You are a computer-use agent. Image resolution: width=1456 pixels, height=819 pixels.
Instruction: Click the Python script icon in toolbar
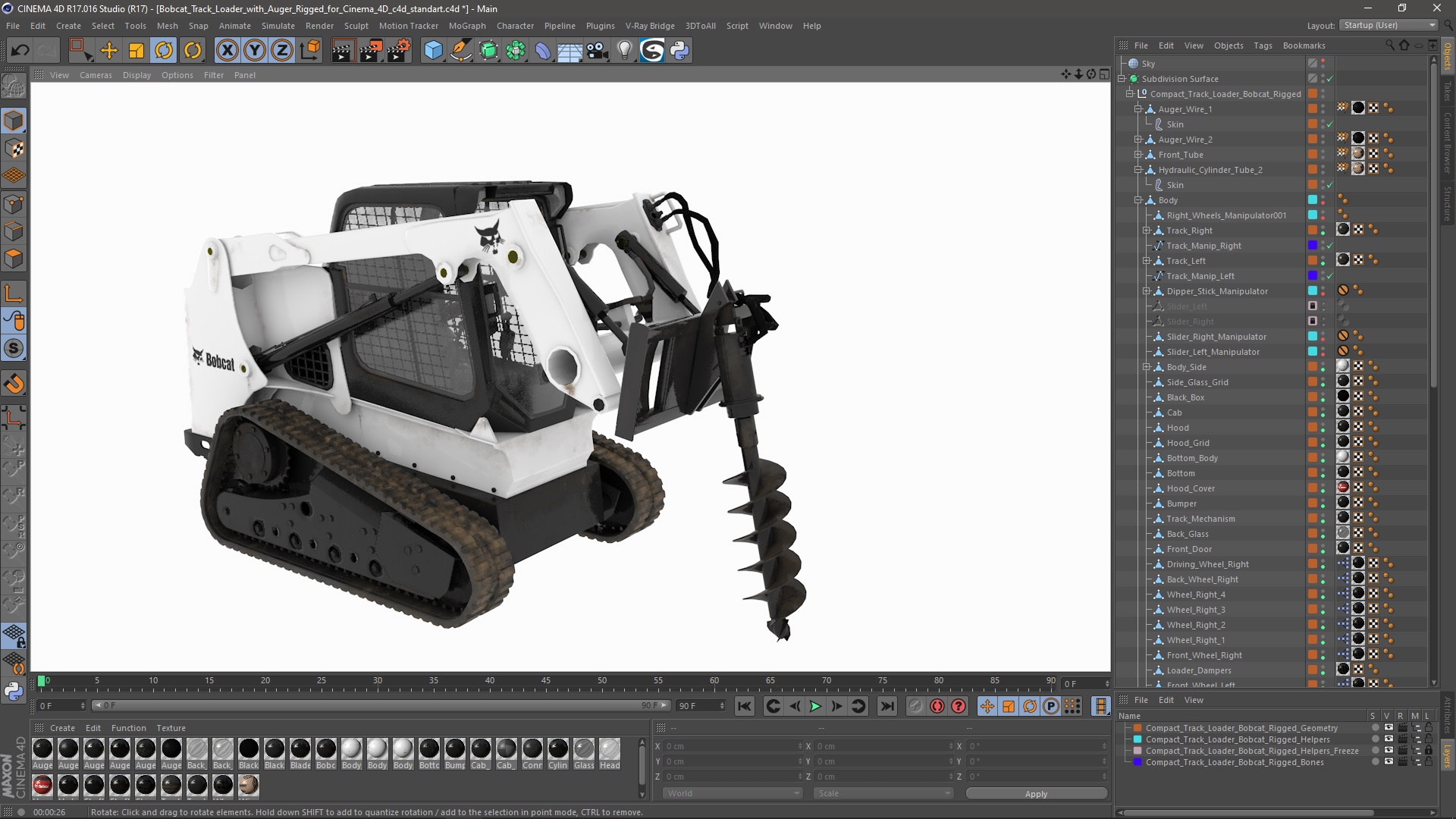click(x=680, y=51)
